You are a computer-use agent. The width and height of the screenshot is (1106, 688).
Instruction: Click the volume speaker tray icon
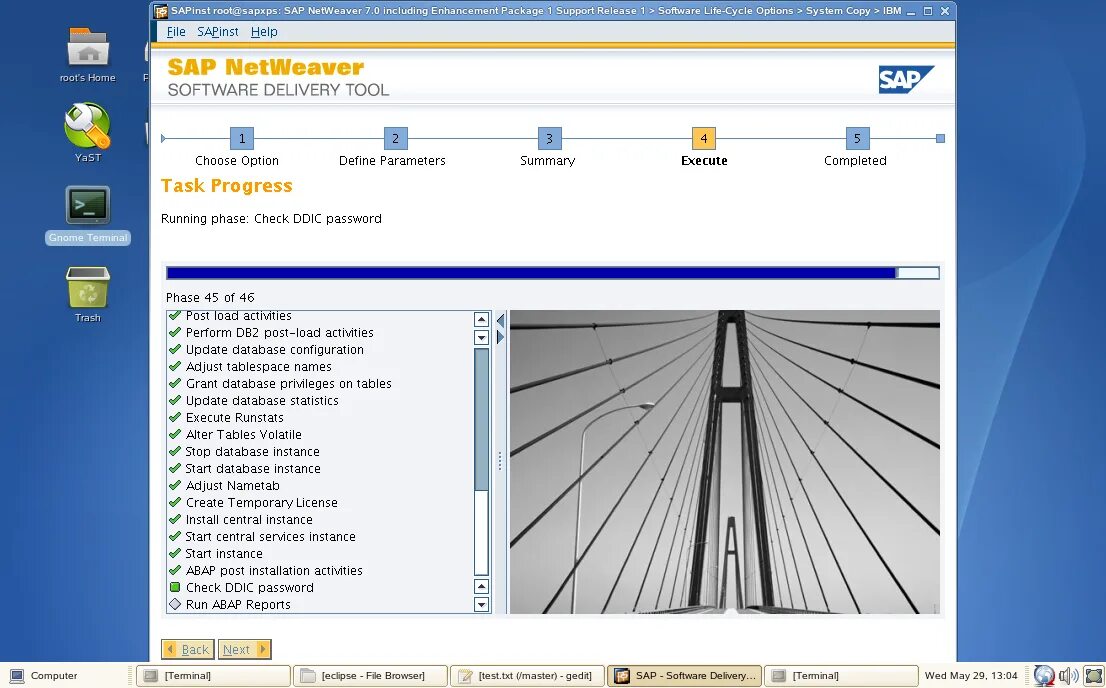1069,675
